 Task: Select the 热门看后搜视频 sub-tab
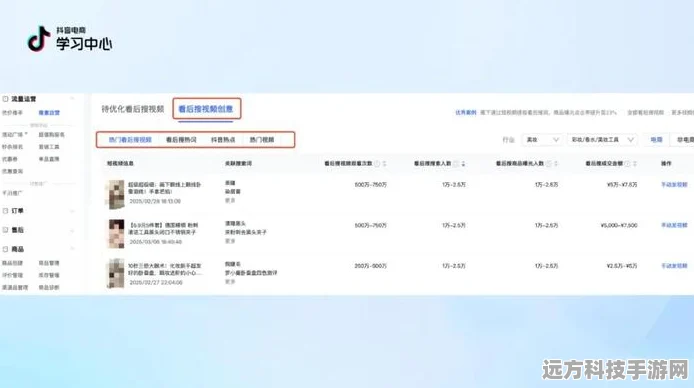click(130, 140)
